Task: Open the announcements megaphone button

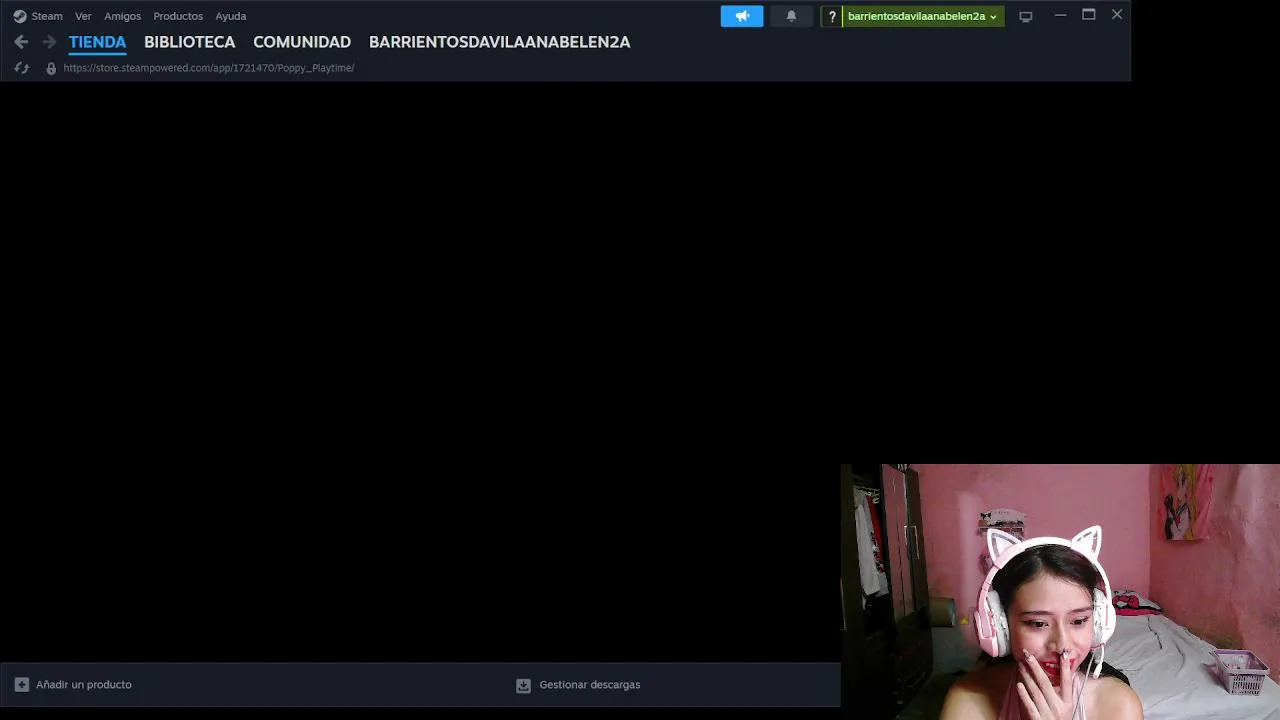Action: 742,16
